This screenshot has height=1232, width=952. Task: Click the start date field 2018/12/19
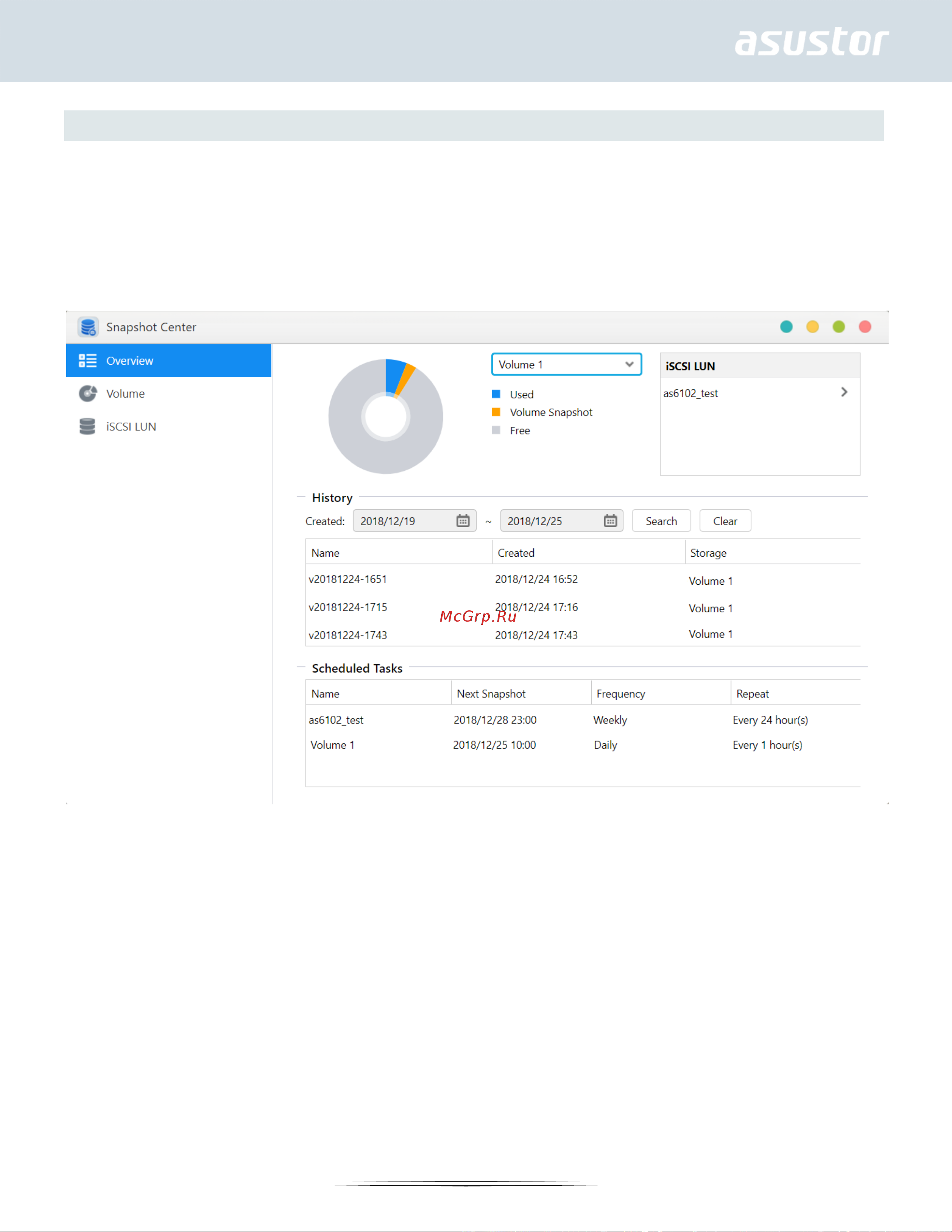coord(414,521)
